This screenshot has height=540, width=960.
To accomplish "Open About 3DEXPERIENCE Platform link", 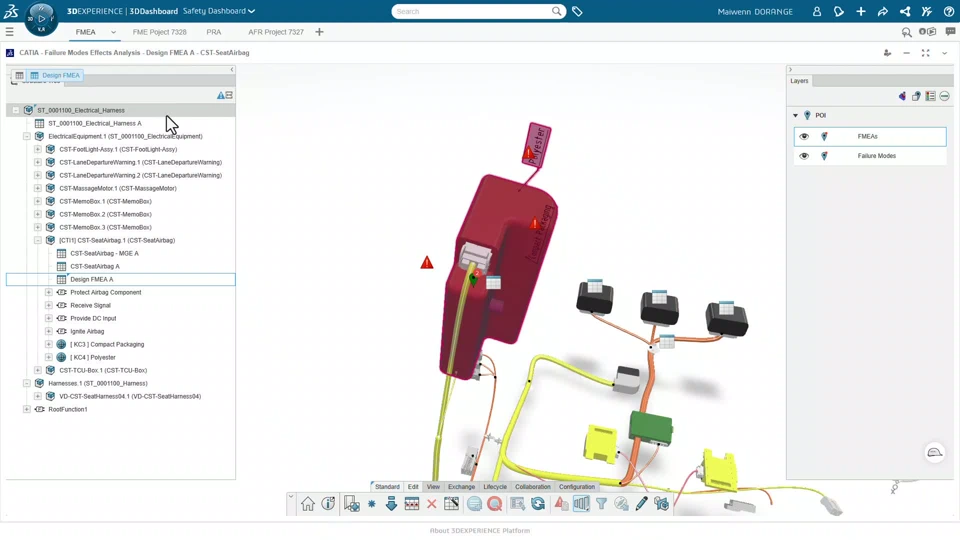I will (x=480, y=531).
